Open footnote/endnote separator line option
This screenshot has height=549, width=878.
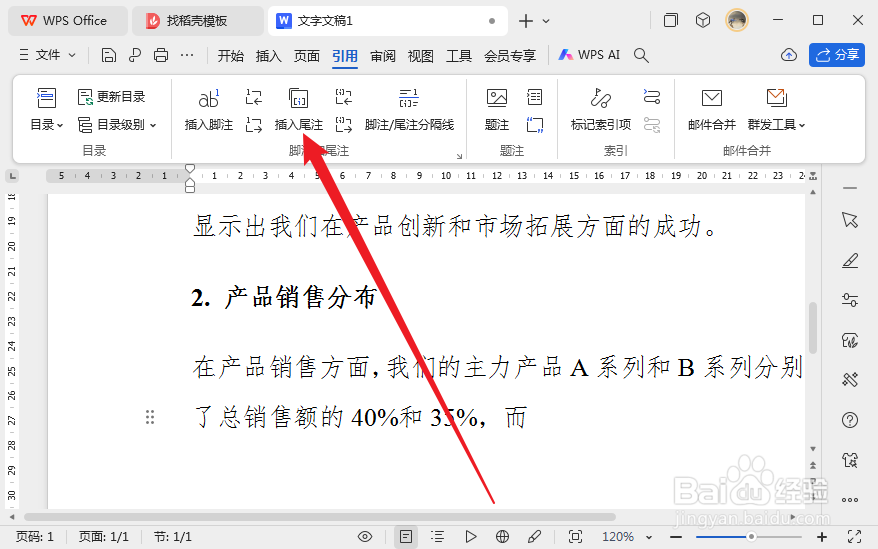409,110
